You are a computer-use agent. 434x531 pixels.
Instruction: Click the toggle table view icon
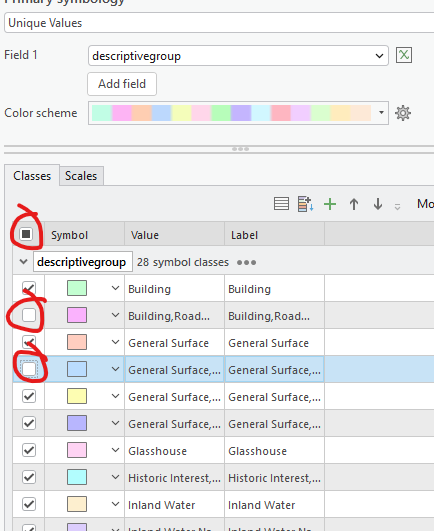[281, 204]
